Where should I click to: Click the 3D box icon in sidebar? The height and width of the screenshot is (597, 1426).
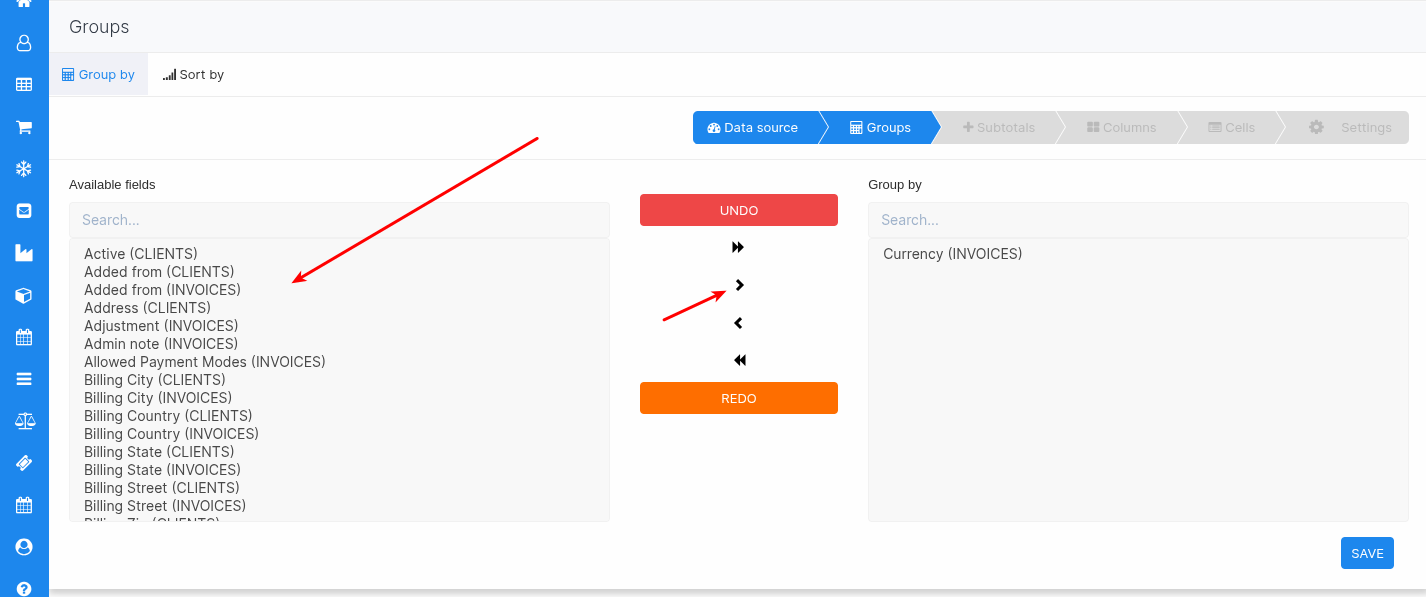click(x=24, y=295)
